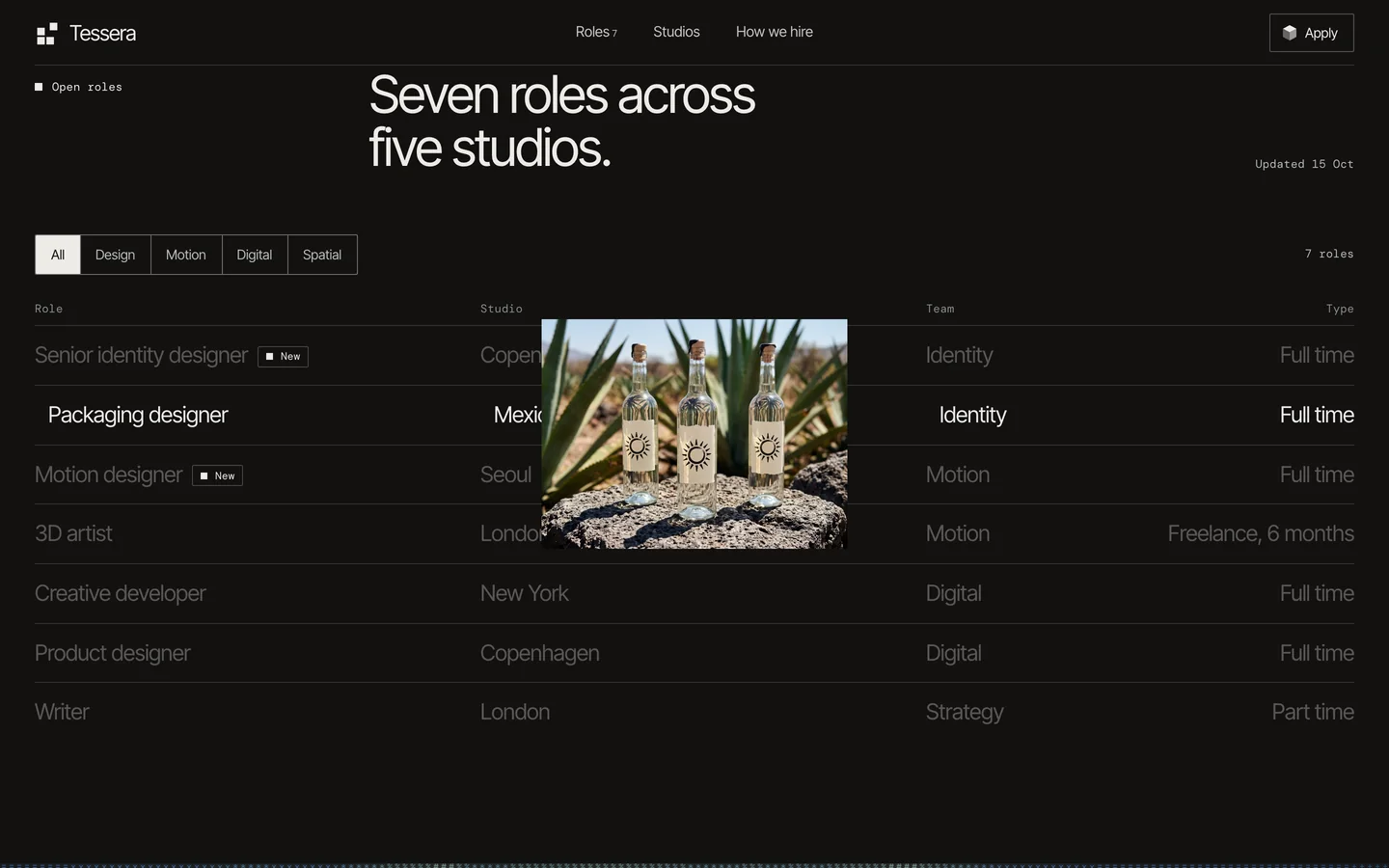The image size is (1389, 868).
Task: Click the Team column header
Action: (940, 309)
